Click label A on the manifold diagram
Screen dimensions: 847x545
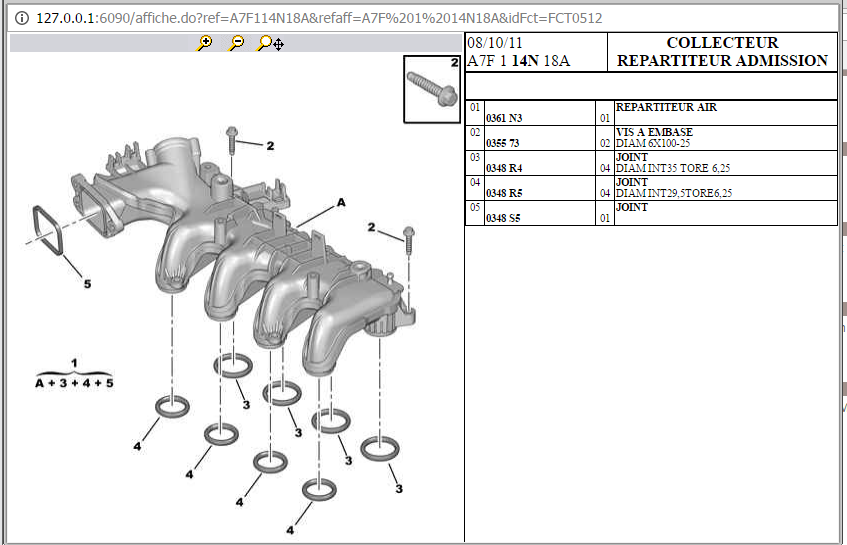pos(341,203)
